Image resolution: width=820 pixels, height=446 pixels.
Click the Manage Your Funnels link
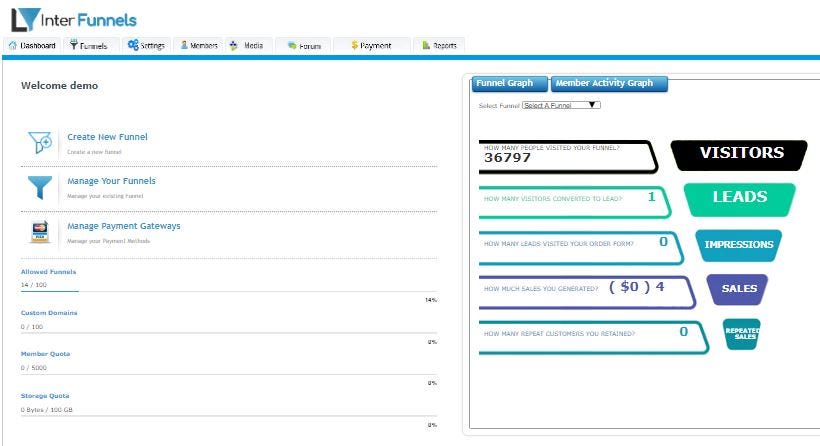(x=111, y=181)
